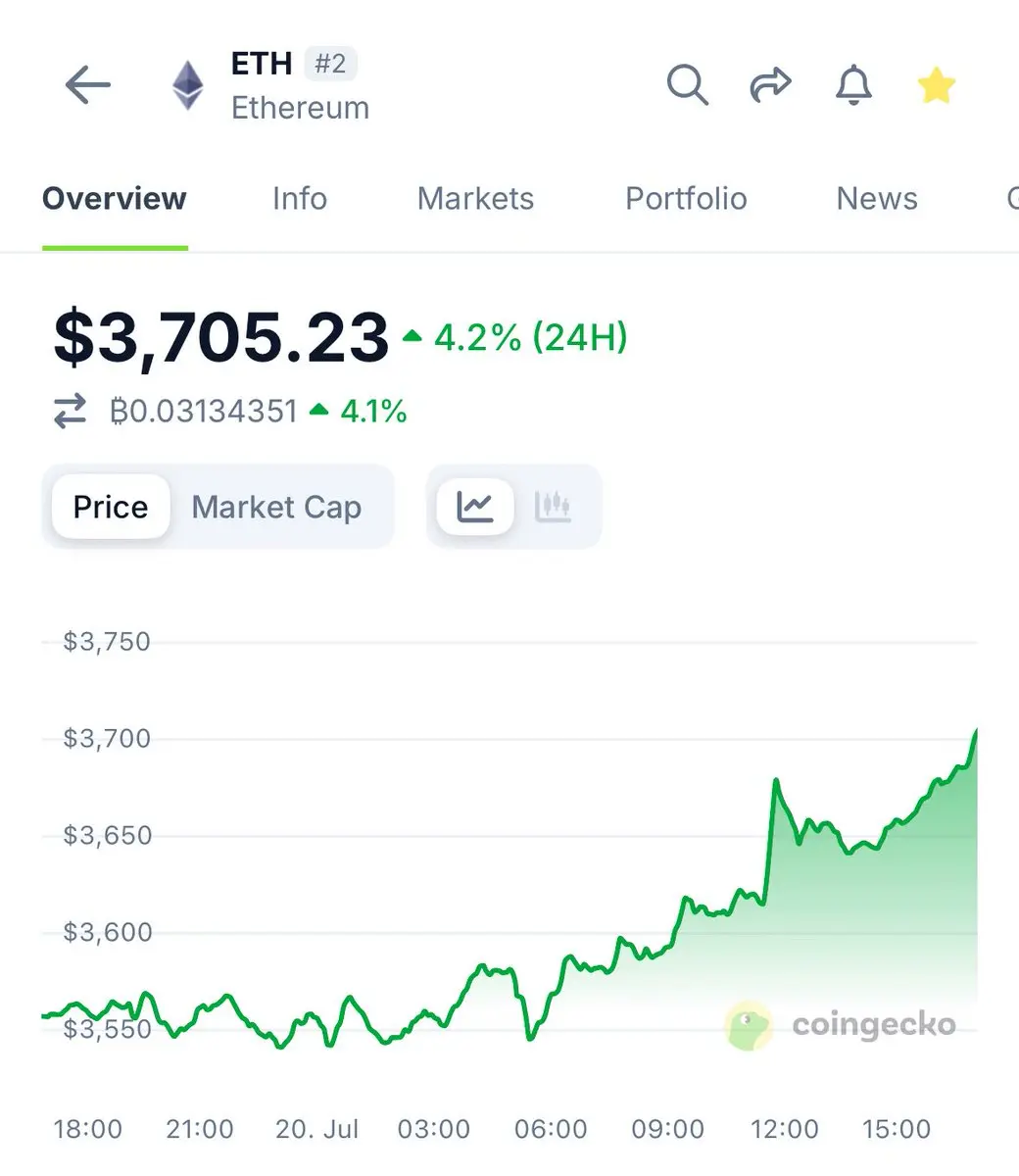Tap the back arrow icon

tap(88, 86)
